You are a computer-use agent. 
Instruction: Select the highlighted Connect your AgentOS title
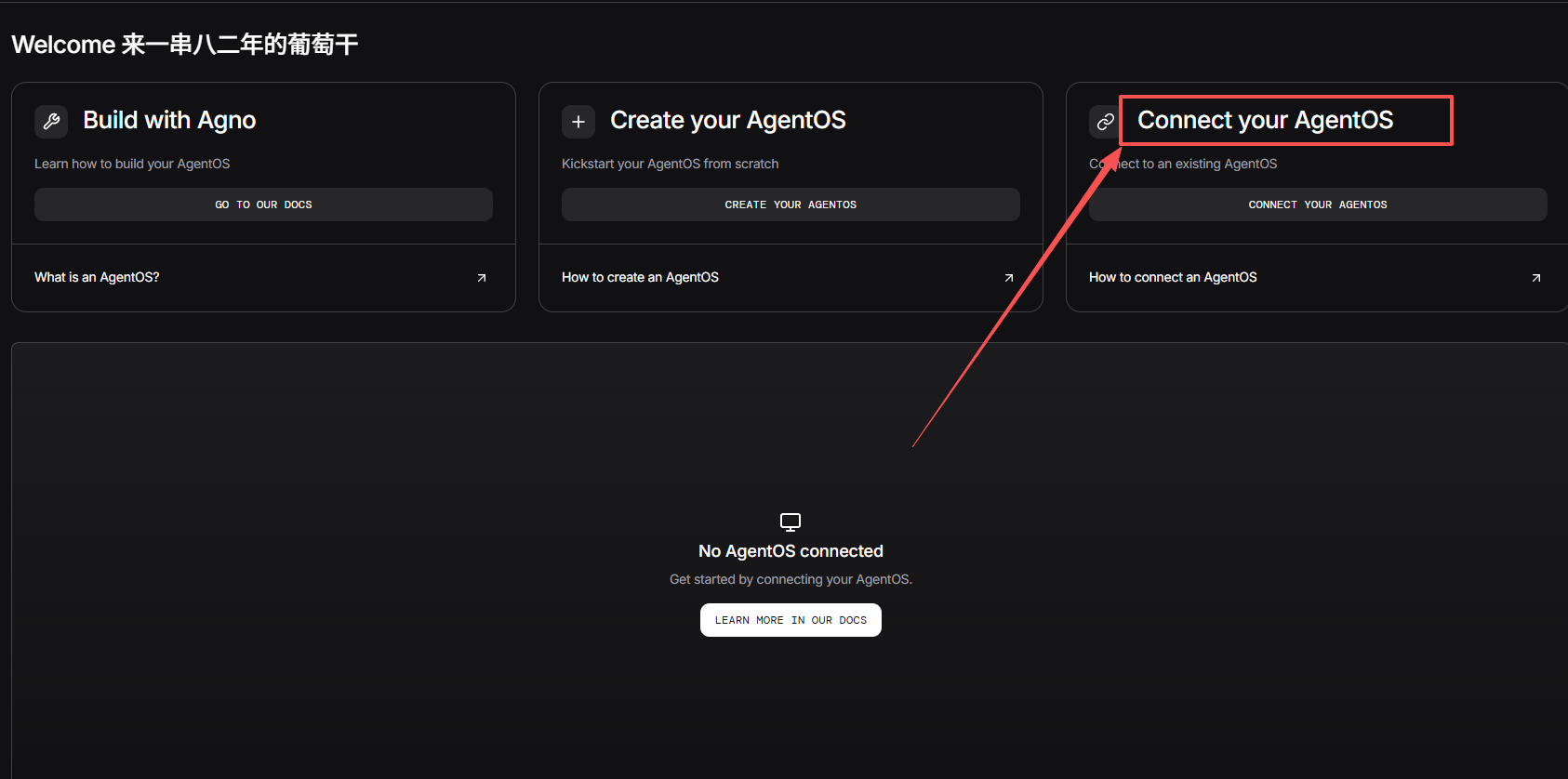[1265, 120]
